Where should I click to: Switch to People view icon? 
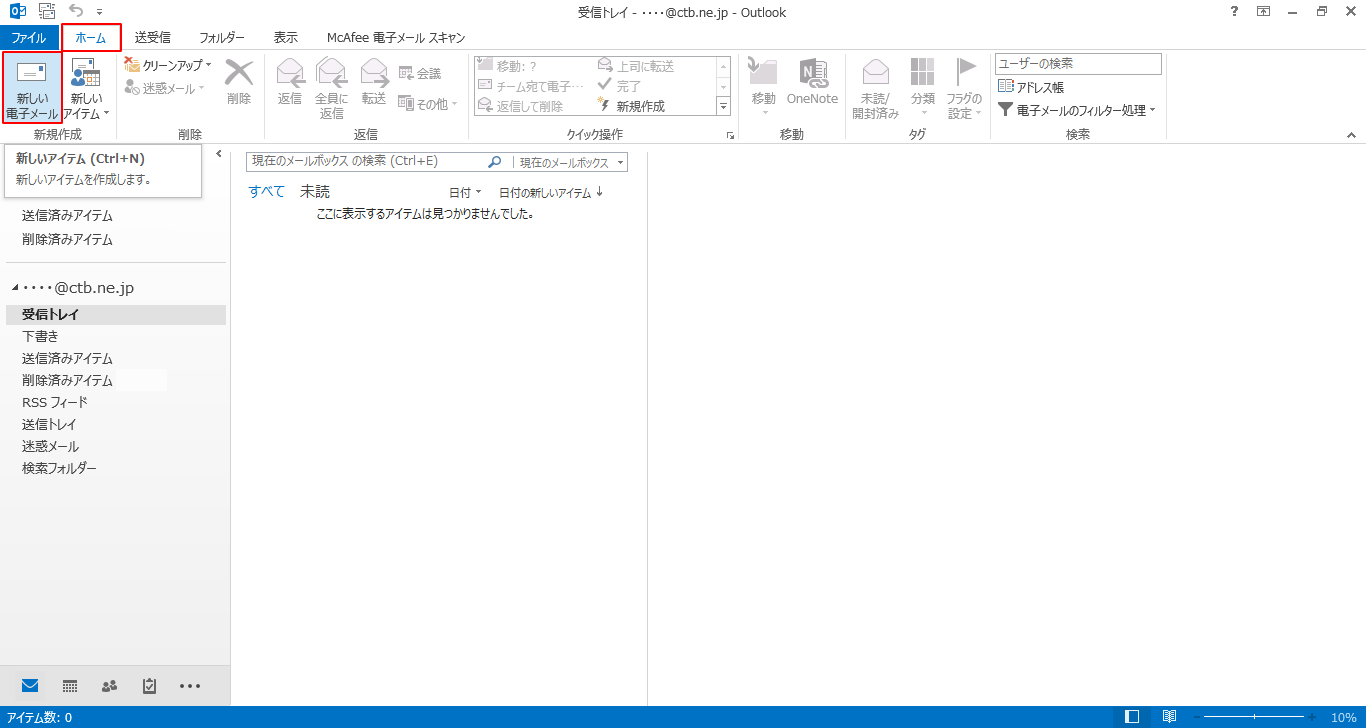(x=110, y=686)
